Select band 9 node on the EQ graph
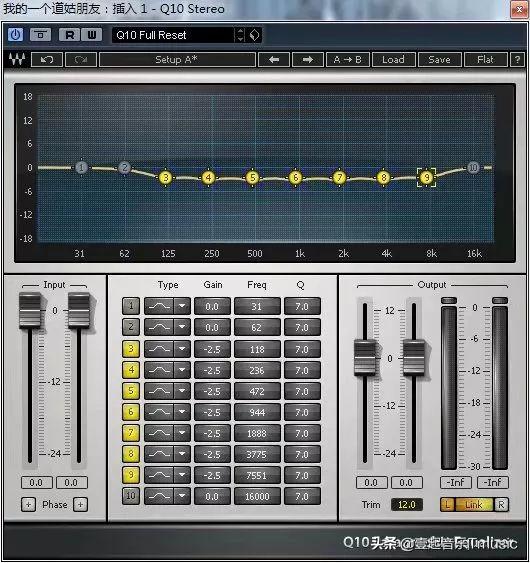Image resolution: width=530 pixels, height=563 pixels. click(x=427, y=177)
